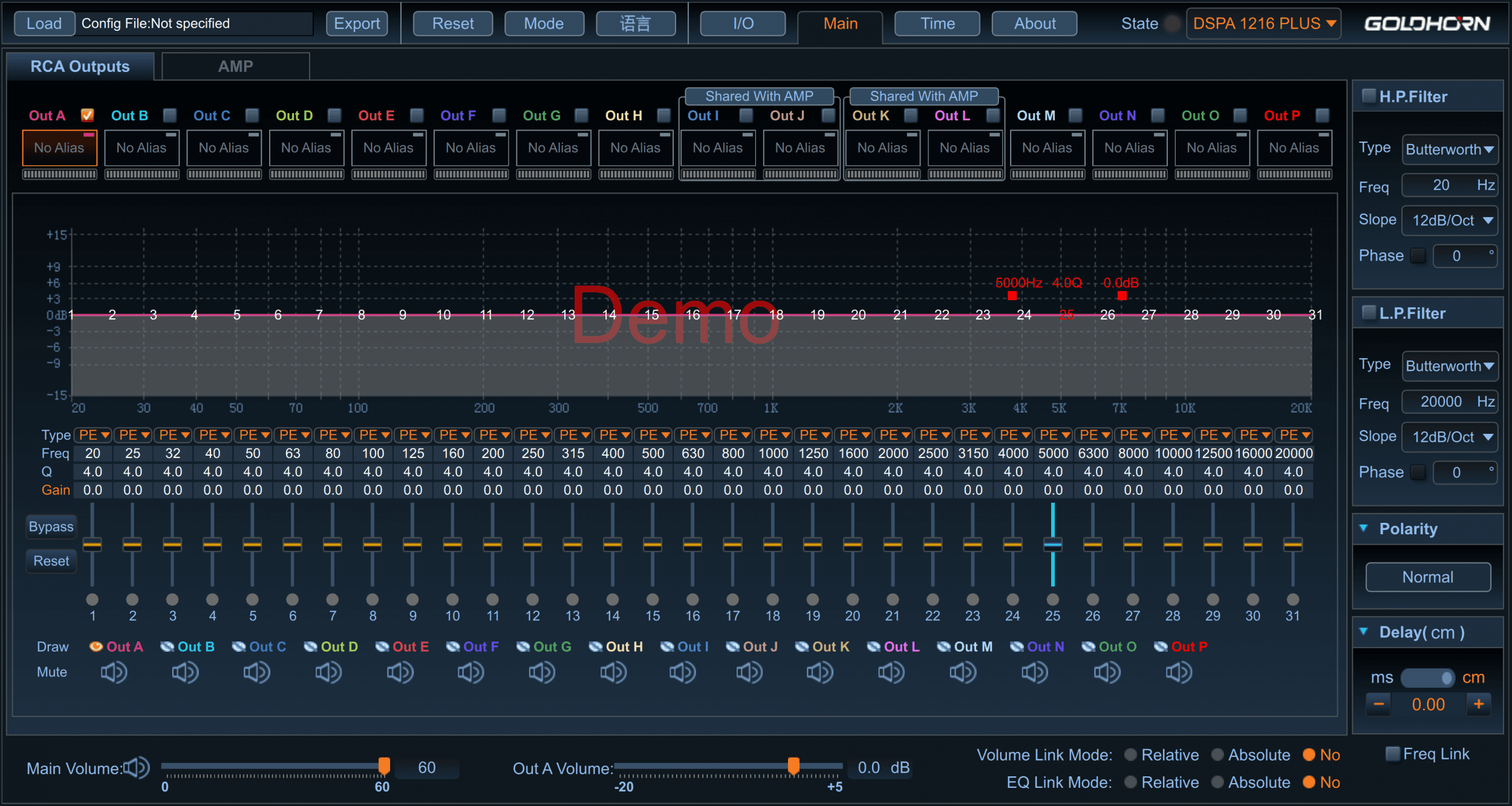Toggle the Draw eye icon for Out A
Image resolution: width=1512 pixels, height=806 pixels.
click(x=96, y=646)
